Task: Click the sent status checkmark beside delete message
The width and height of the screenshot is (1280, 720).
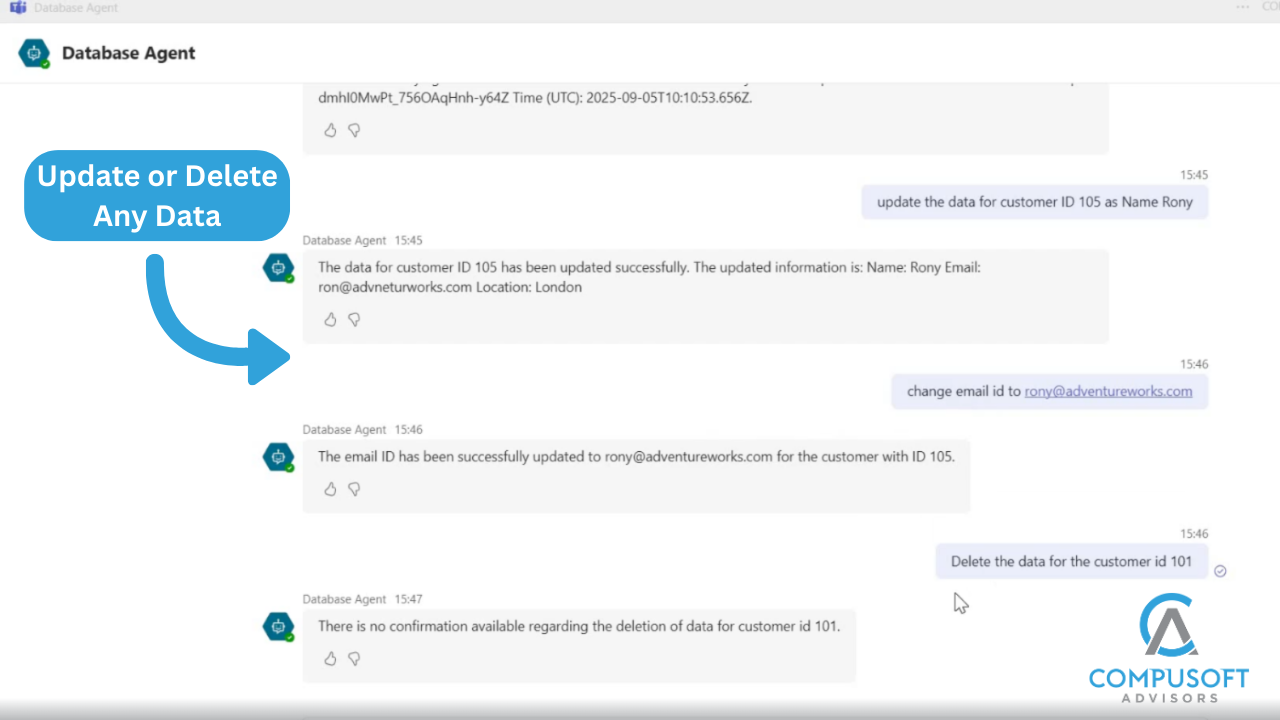Action: (1220, 571)
